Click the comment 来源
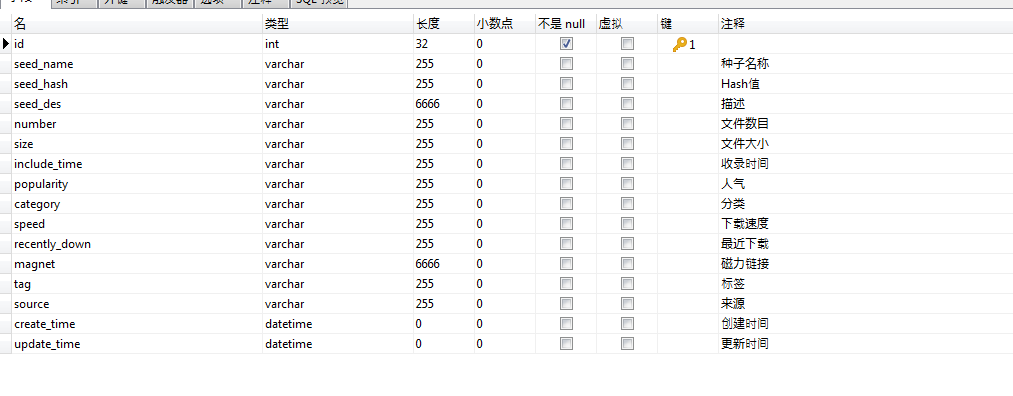 (x=733, y=304)
